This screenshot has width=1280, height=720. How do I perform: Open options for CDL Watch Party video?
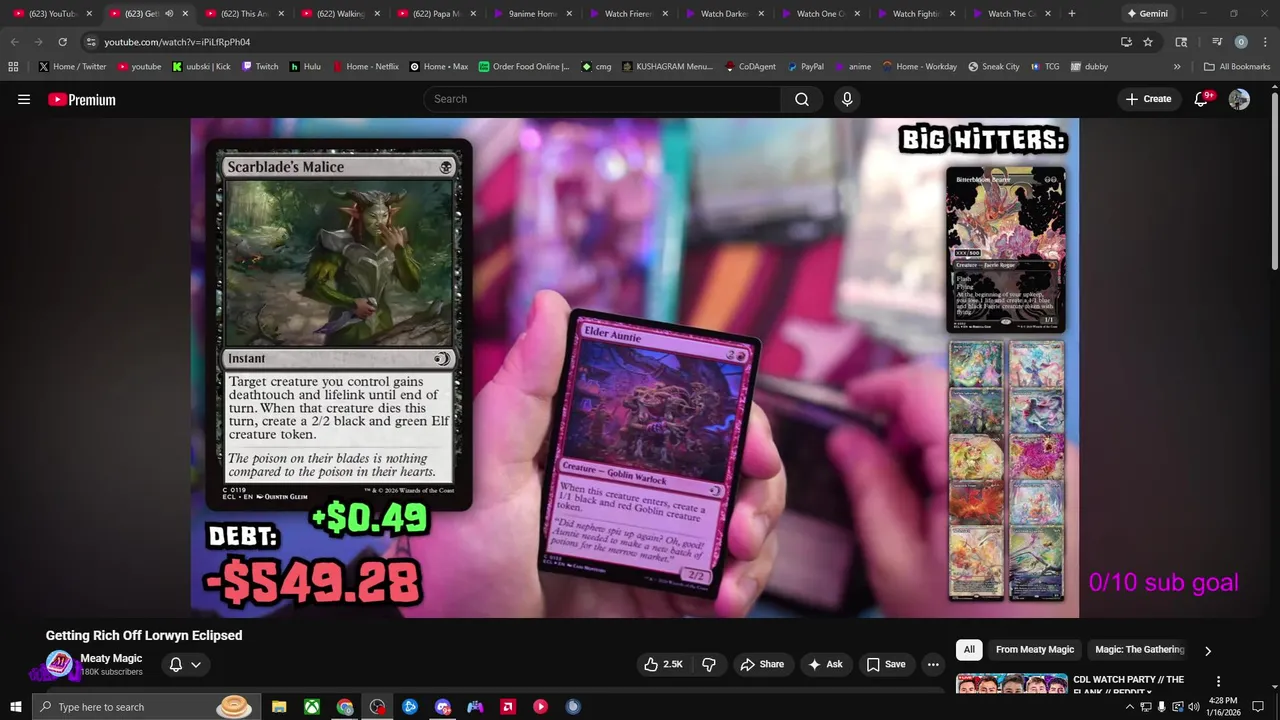click(1218, 681)
